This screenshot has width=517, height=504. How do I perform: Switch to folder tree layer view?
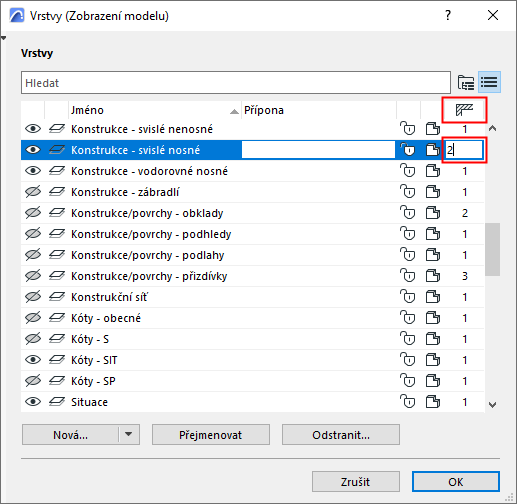(x=466, y=82)
